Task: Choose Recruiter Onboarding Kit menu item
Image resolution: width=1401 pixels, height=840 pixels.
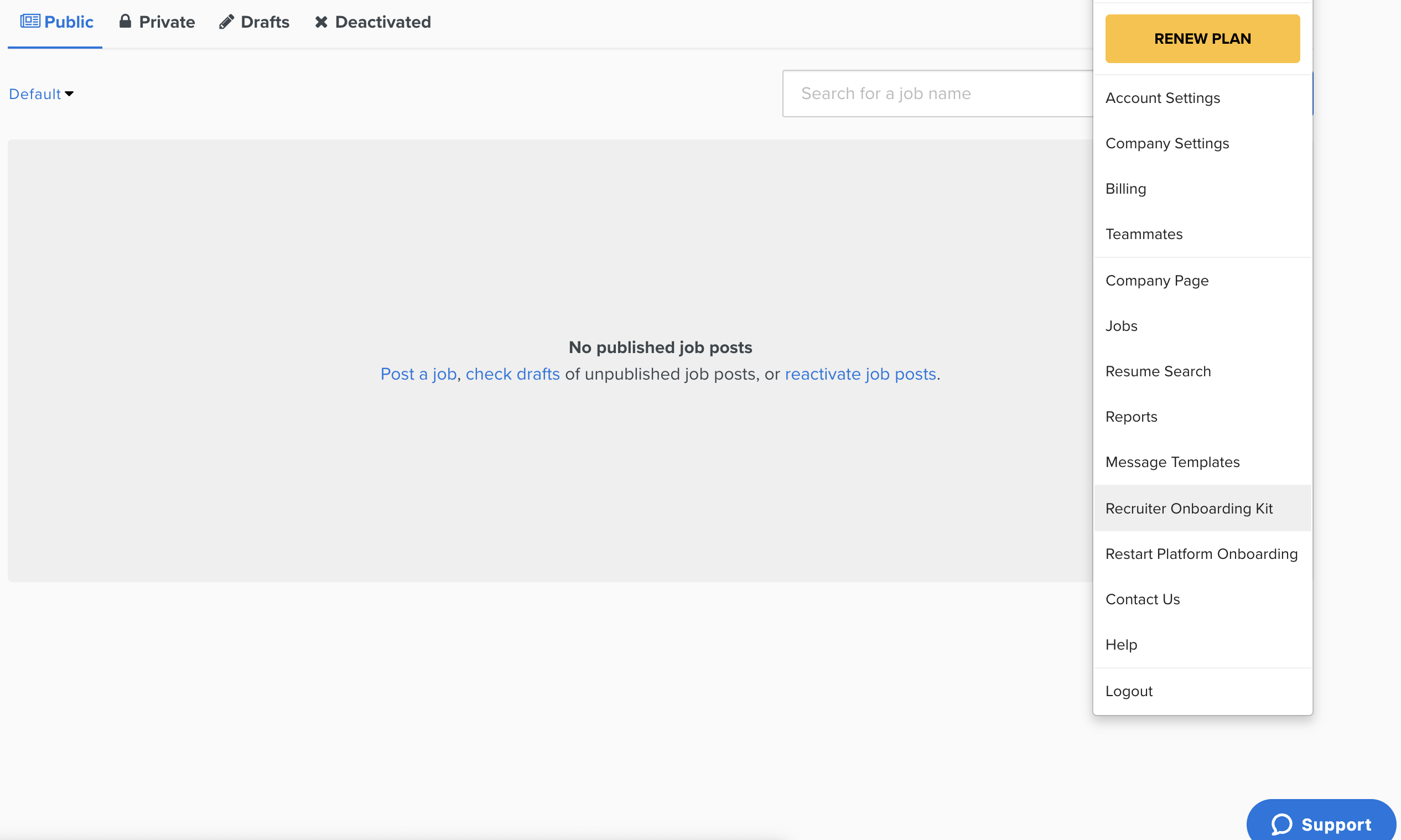Action: (x=1188, y=509)
